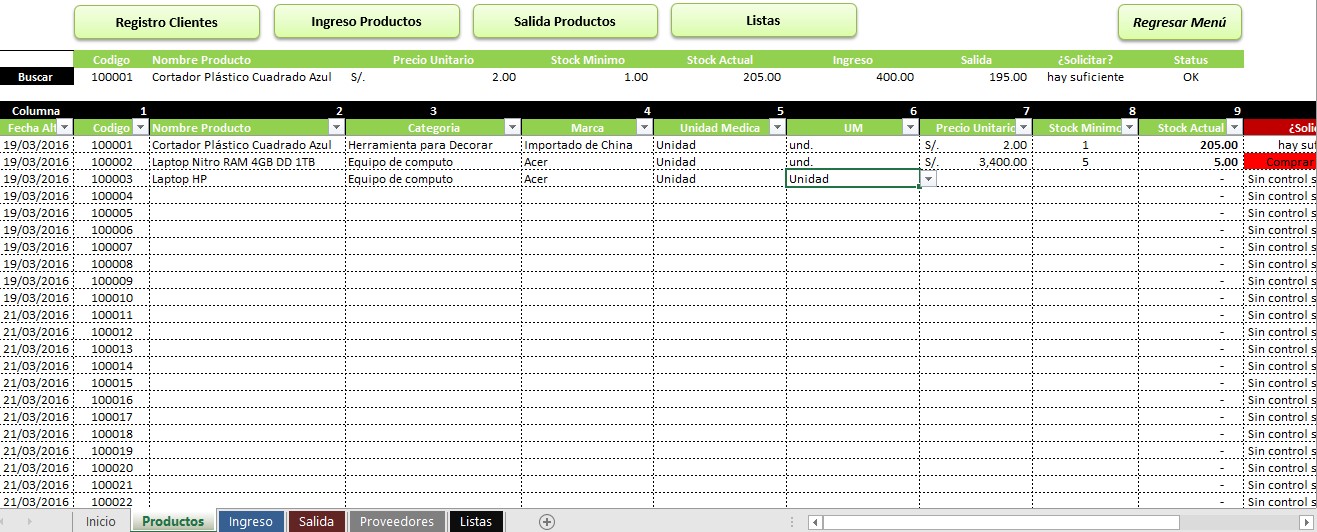Expand the Nombre Producto filter dropdown
Image resolution: width=1317 pixels, height=532 pixels.
pos(337,128)
